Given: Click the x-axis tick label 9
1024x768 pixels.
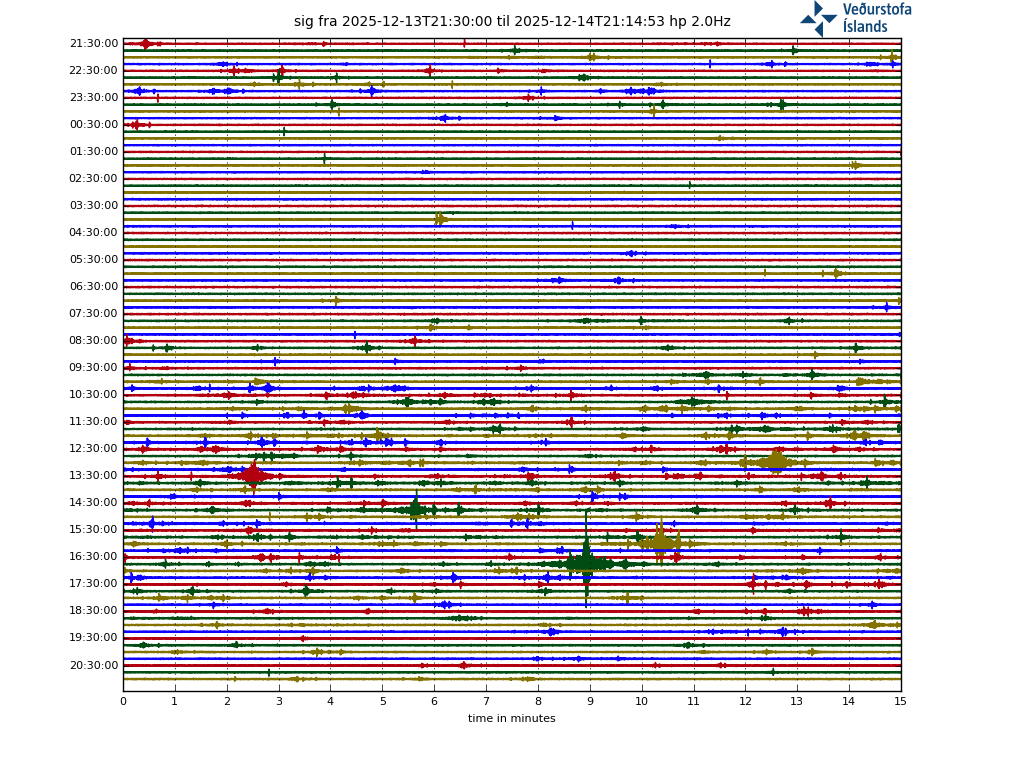Looking at the screenshot, I should (590, 702).
